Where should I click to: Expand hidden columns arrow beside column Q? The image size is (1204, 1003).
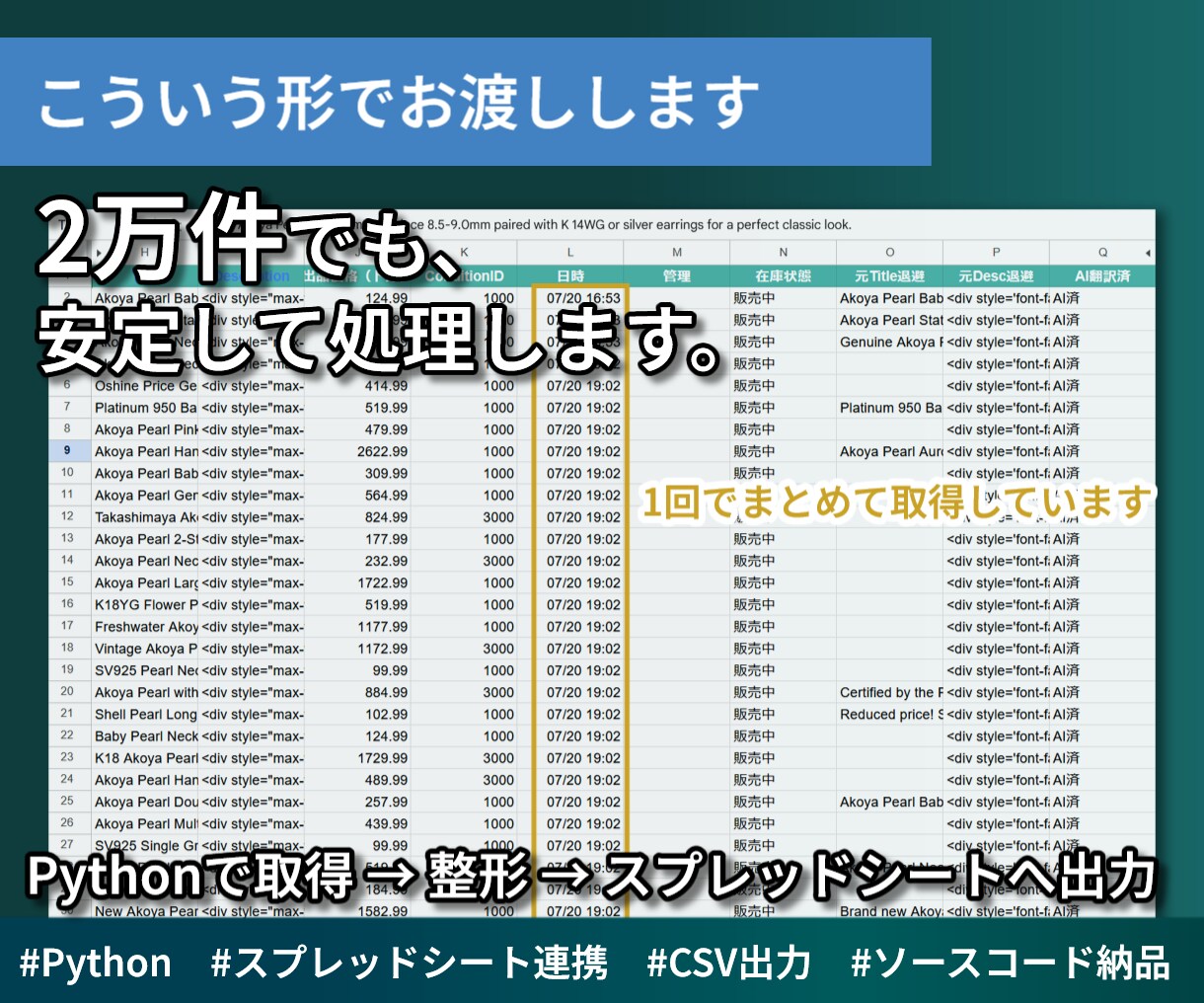click(x=1148, y=253)
